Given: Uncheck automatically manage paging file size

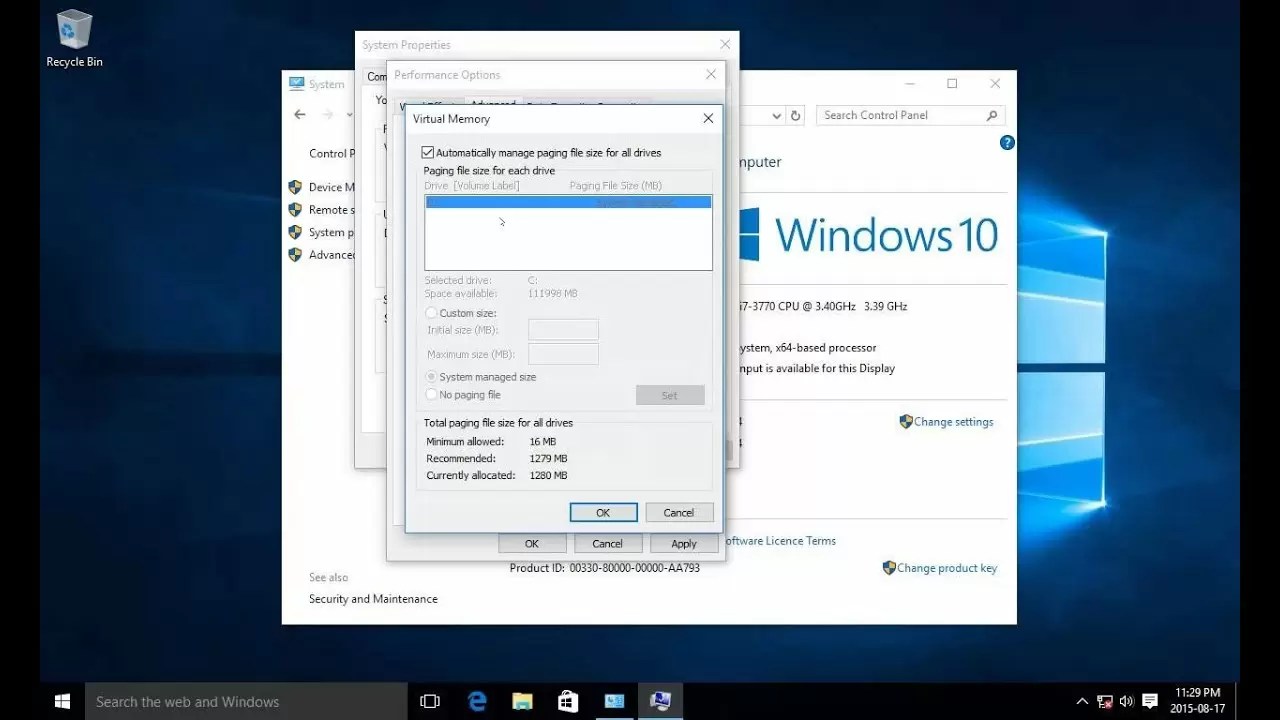Looking at the screenshot, I should click(427, 152).
